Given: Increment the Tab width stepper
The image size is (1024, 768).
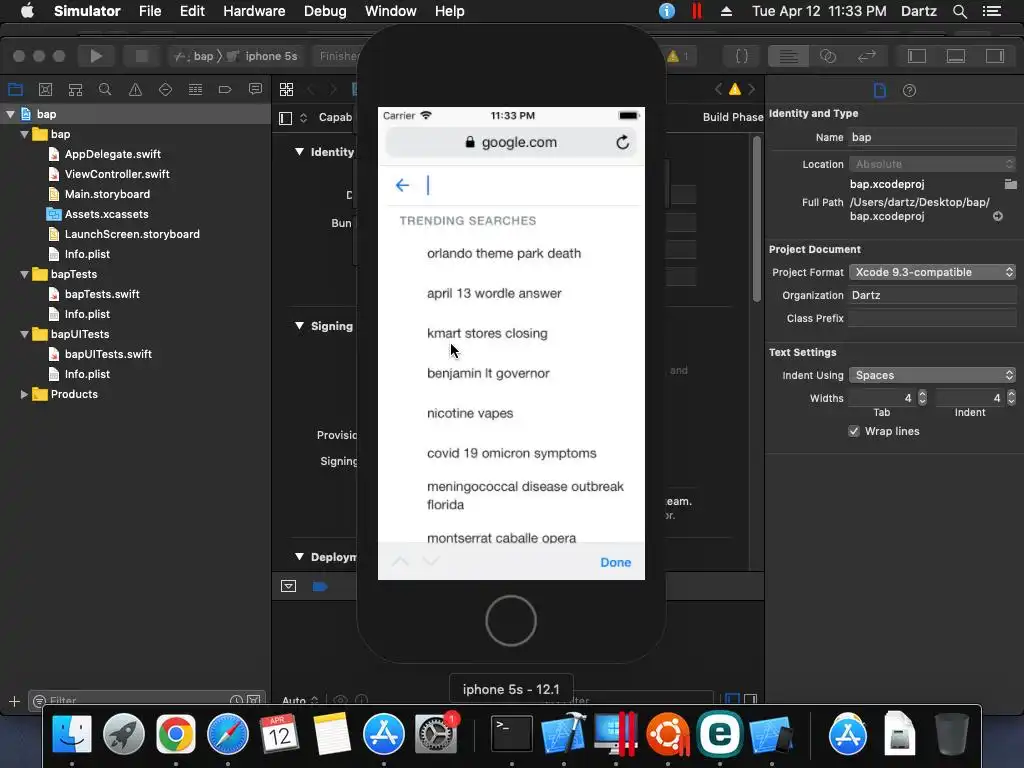Looking at the screenshot, I should pos(922,394).
